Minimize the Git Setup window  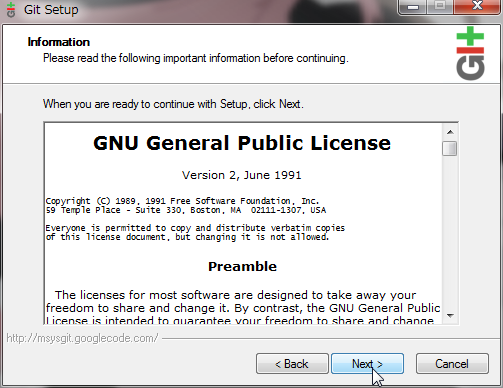413,7
